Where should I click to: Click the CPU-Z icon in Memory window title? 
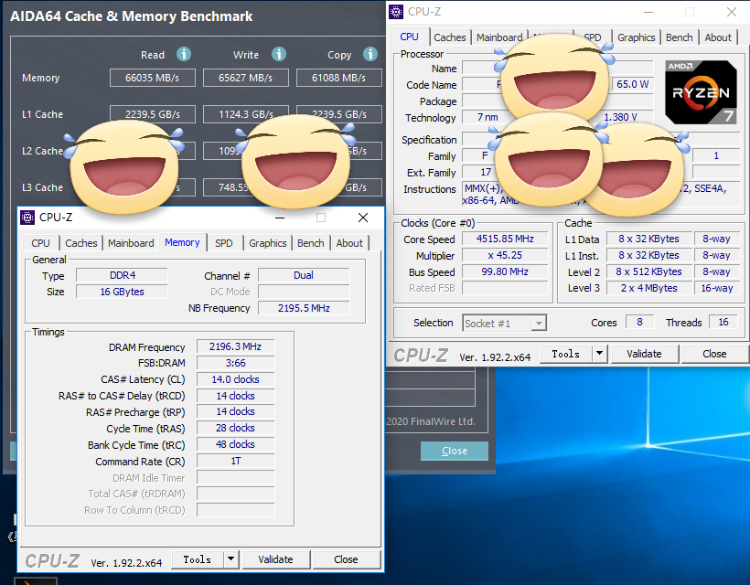[28, 218]
